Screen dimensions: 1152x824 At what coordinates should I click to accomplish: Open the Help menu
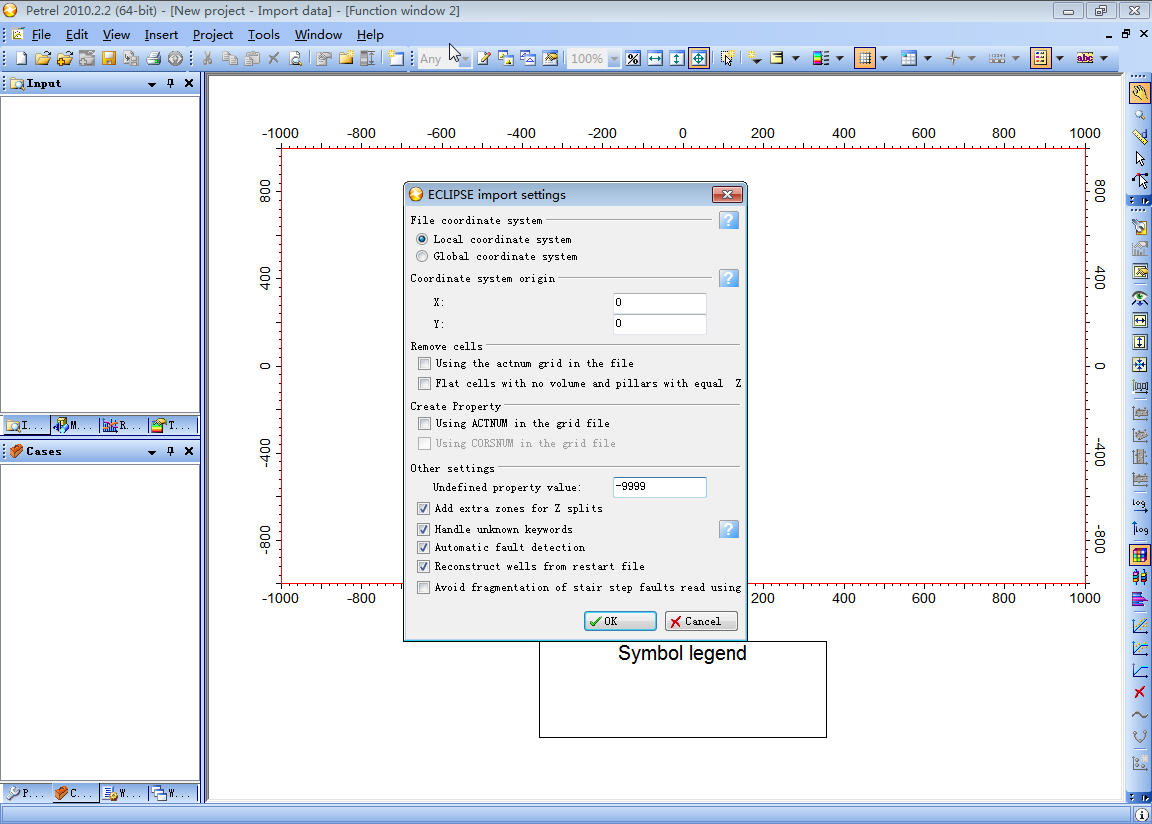370,35
